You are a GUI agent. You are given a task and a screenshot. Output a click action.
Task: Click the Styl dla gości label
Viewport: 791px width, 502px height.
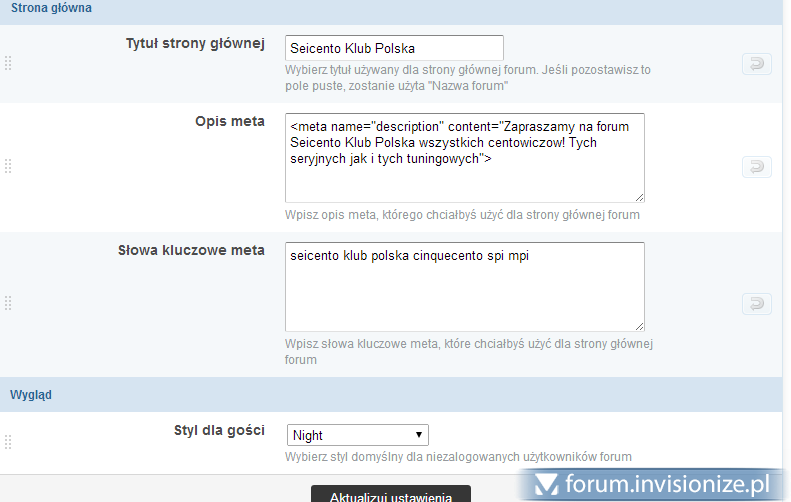219,430
